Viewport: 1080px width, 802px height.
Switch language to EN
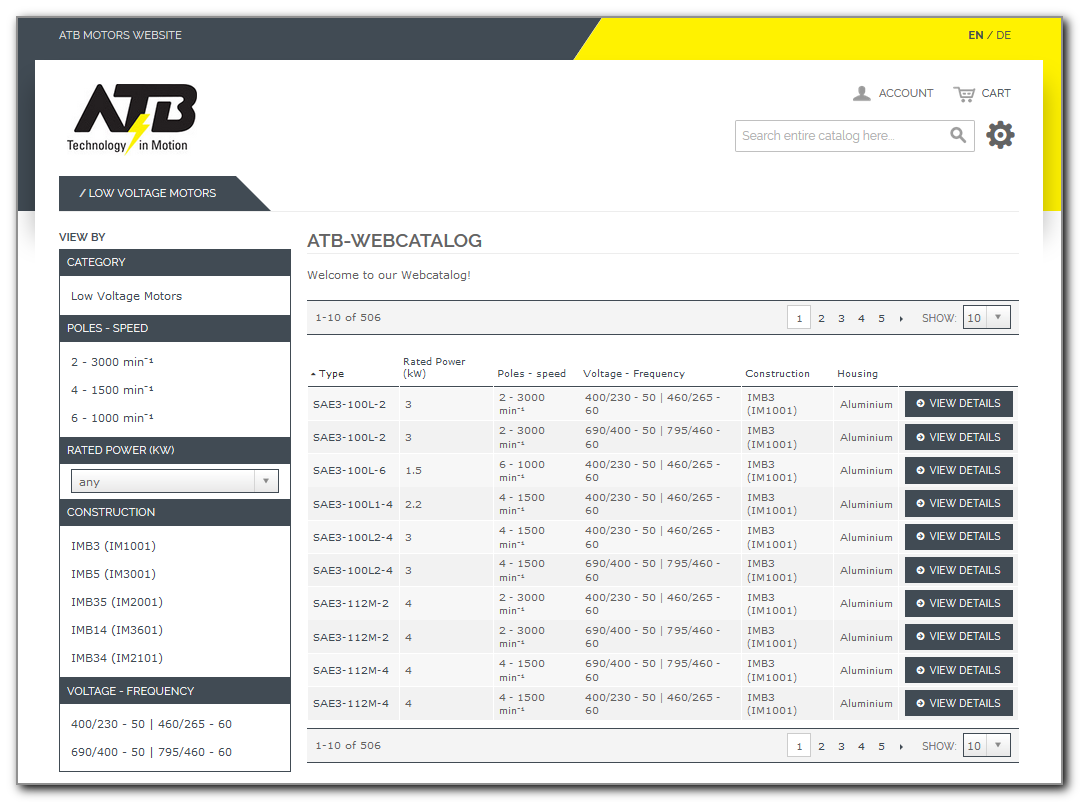coord(975,35)
